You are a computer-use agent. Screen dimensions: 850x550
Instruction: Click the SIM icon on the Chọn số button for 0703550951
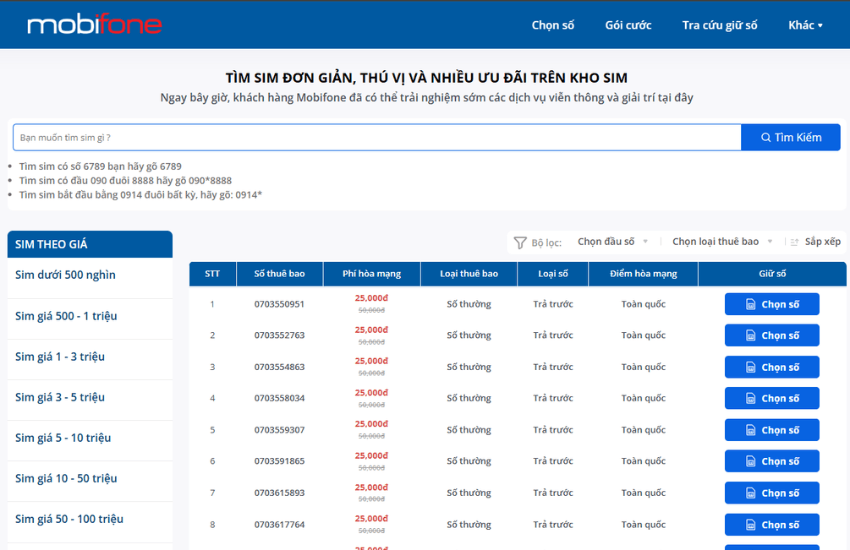pos(751,305)
